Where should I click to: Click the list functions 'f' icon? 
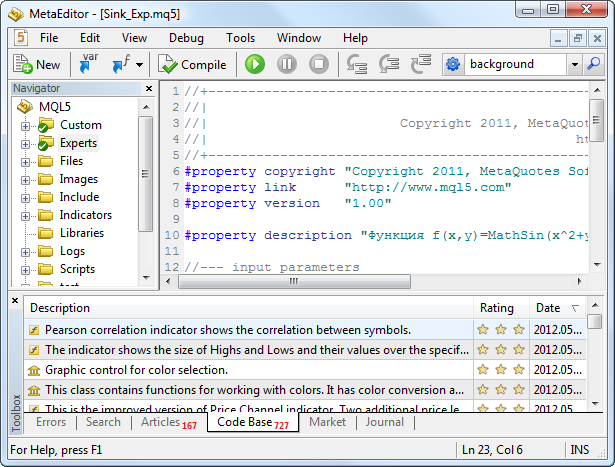tap(121, 64)
